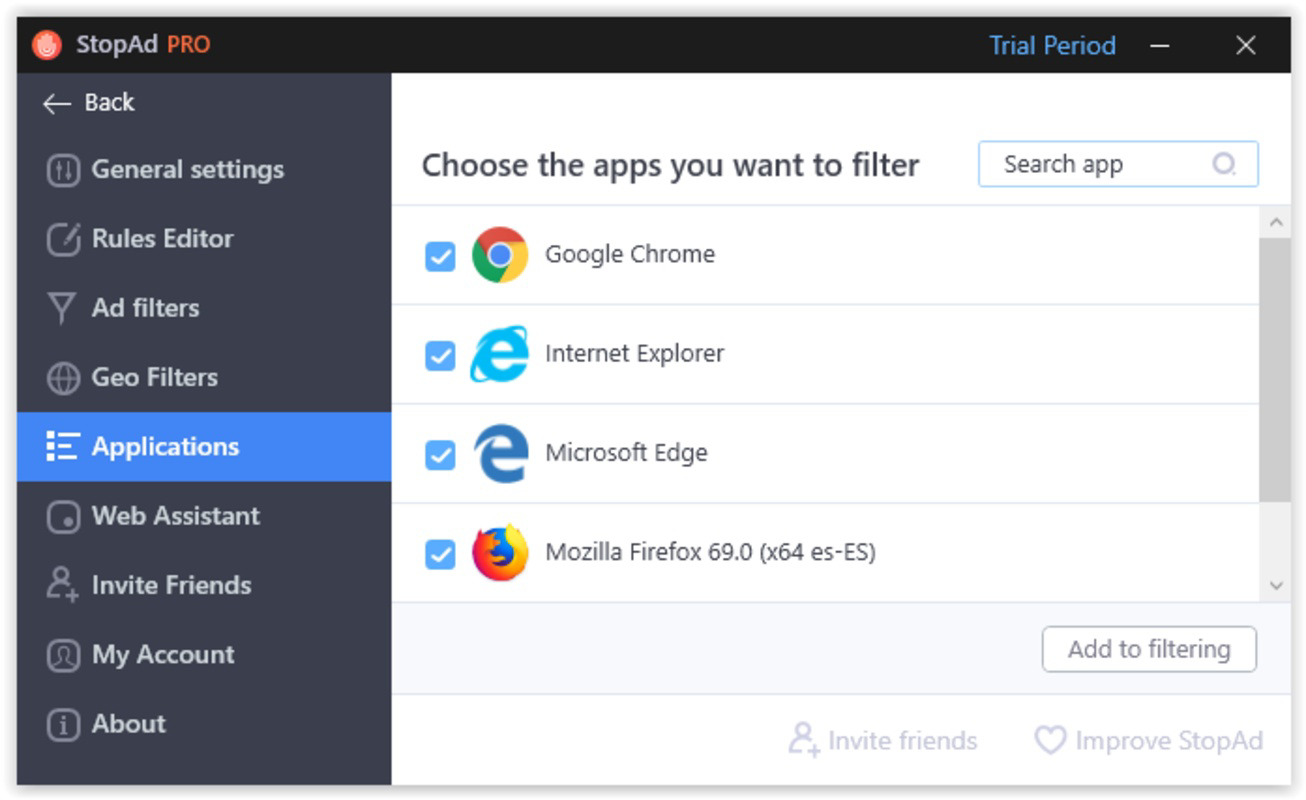The image size is (1306, 800).
Task: Go to My Account
Action: pos(204,656)
